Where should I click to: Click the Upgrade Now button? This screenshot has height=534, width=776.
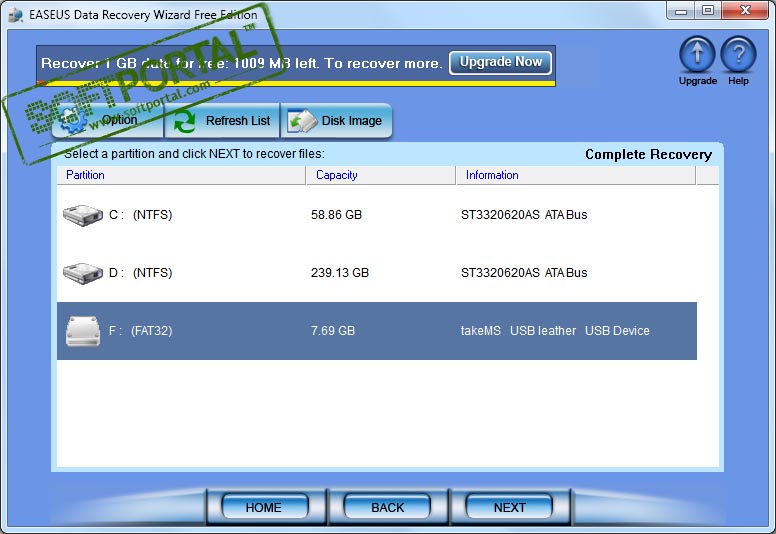tap(500, 62)
